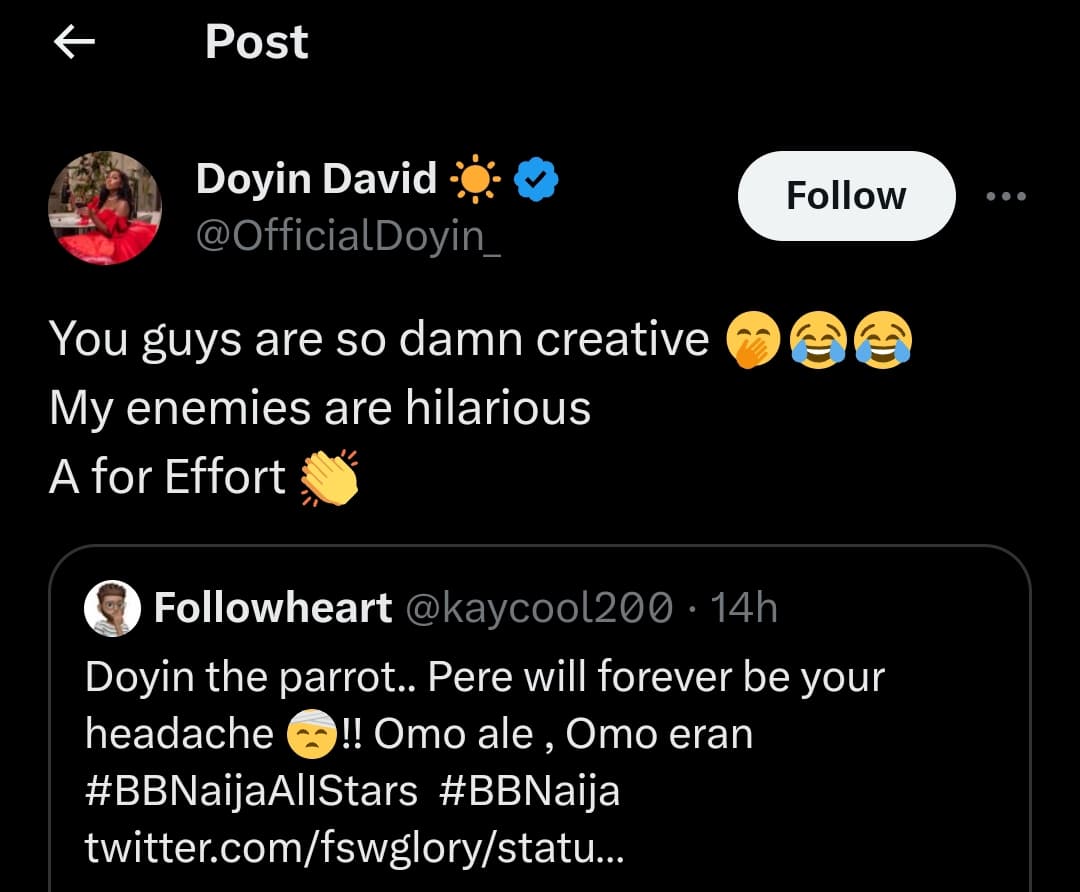Viewport: 1080px width, 892px height.
Task: Click the sun emoji beside Doyin David
Action: (x=474, y=181)
